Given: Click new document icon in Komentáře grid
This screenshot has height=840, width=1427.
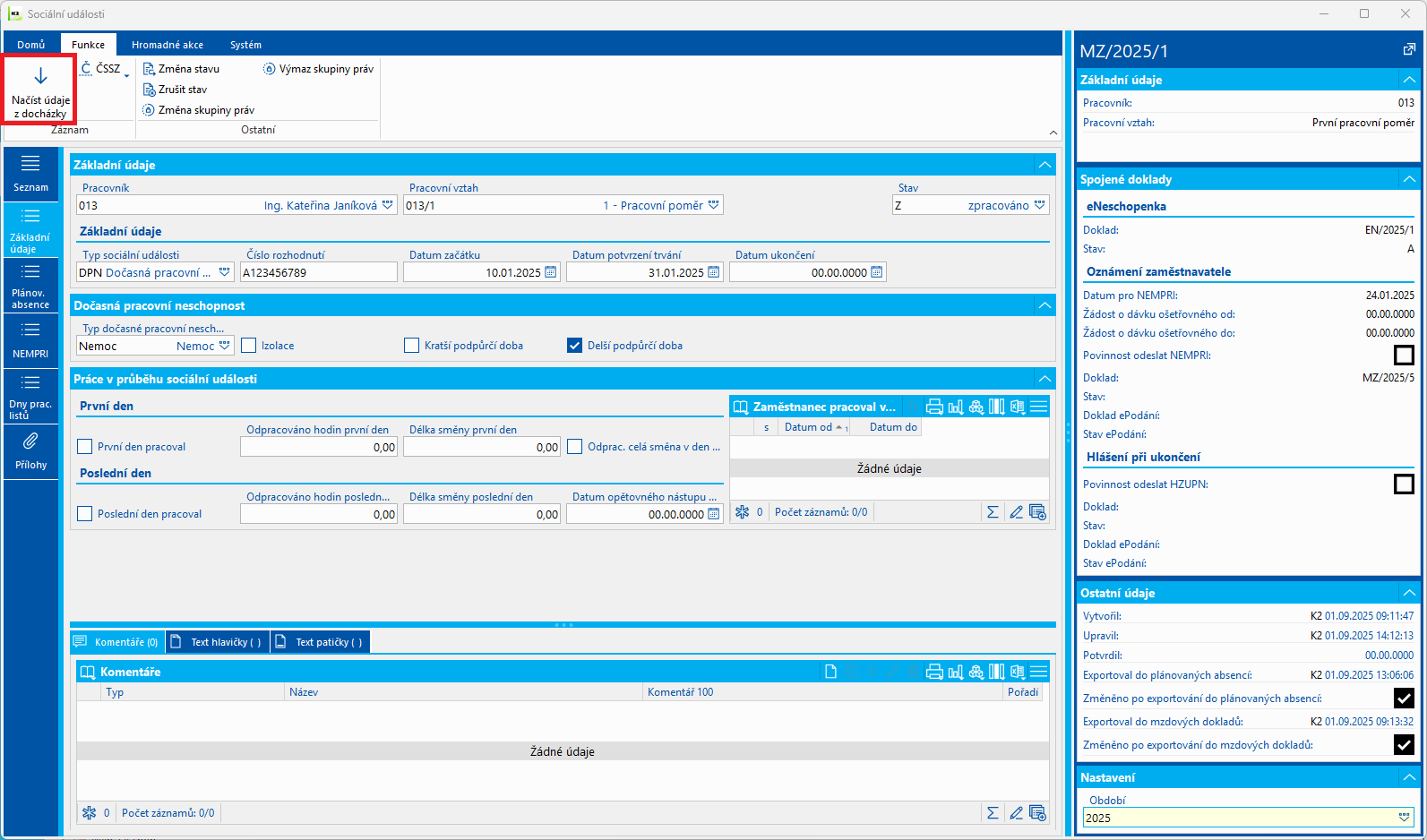Looking at the screenshot, I should [x=830, y=672].
